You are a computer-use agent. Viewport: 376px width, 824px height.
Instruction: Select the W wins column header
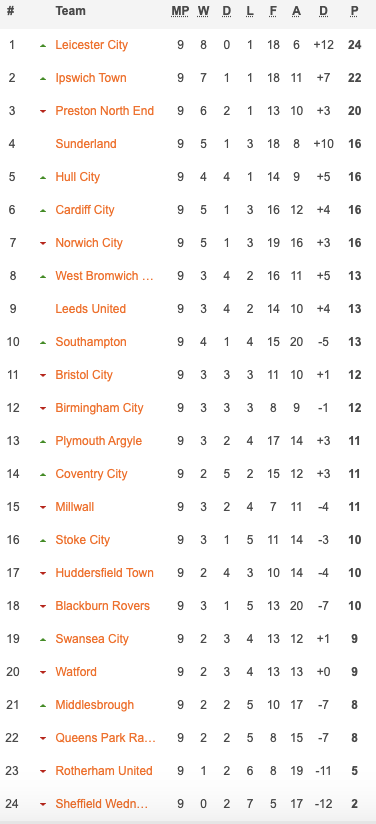point(204,11)
